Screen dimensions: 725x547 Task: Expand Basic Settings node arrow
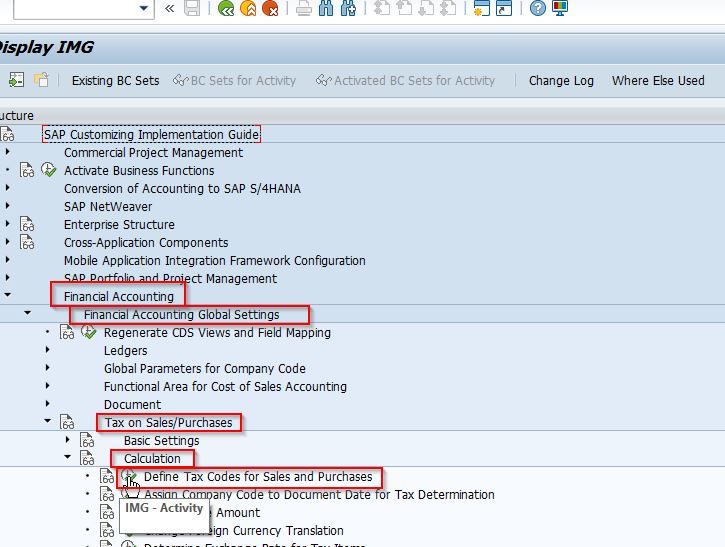(68, 440)
